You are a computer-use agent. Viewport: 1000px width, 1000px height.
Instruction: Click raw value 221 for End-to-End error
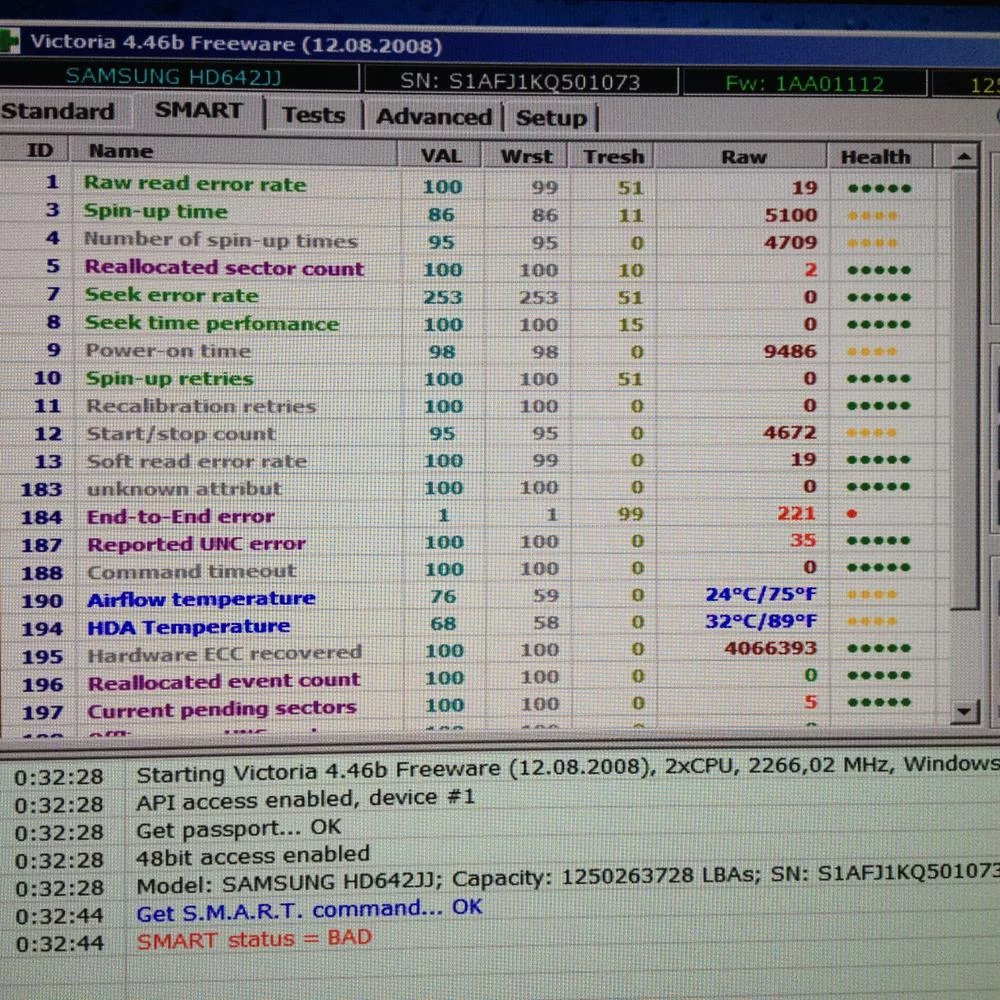(796, 513)
